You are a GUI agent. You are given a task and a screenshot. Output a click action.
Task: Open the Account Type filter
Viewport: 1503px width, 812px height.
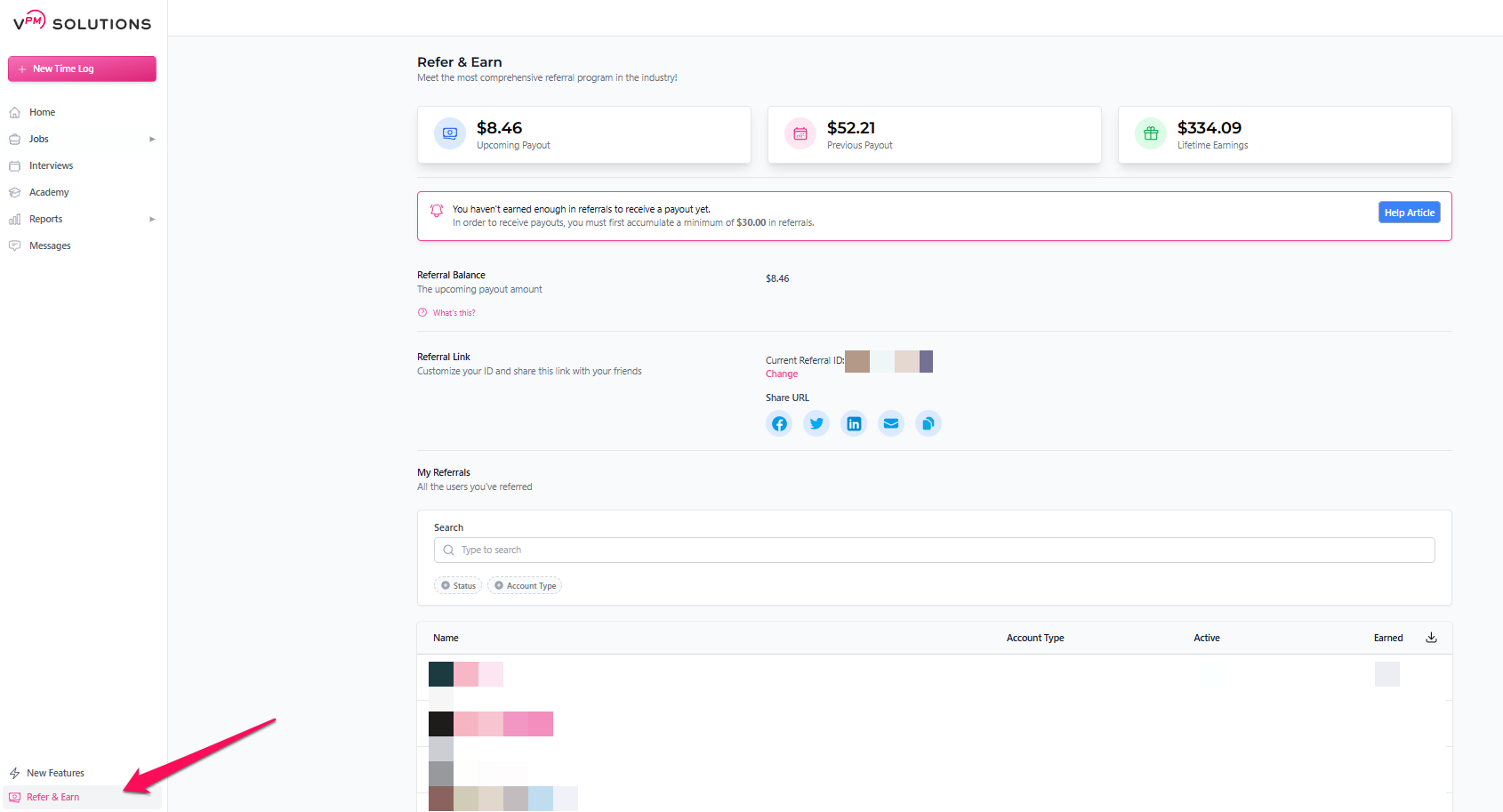525,585
